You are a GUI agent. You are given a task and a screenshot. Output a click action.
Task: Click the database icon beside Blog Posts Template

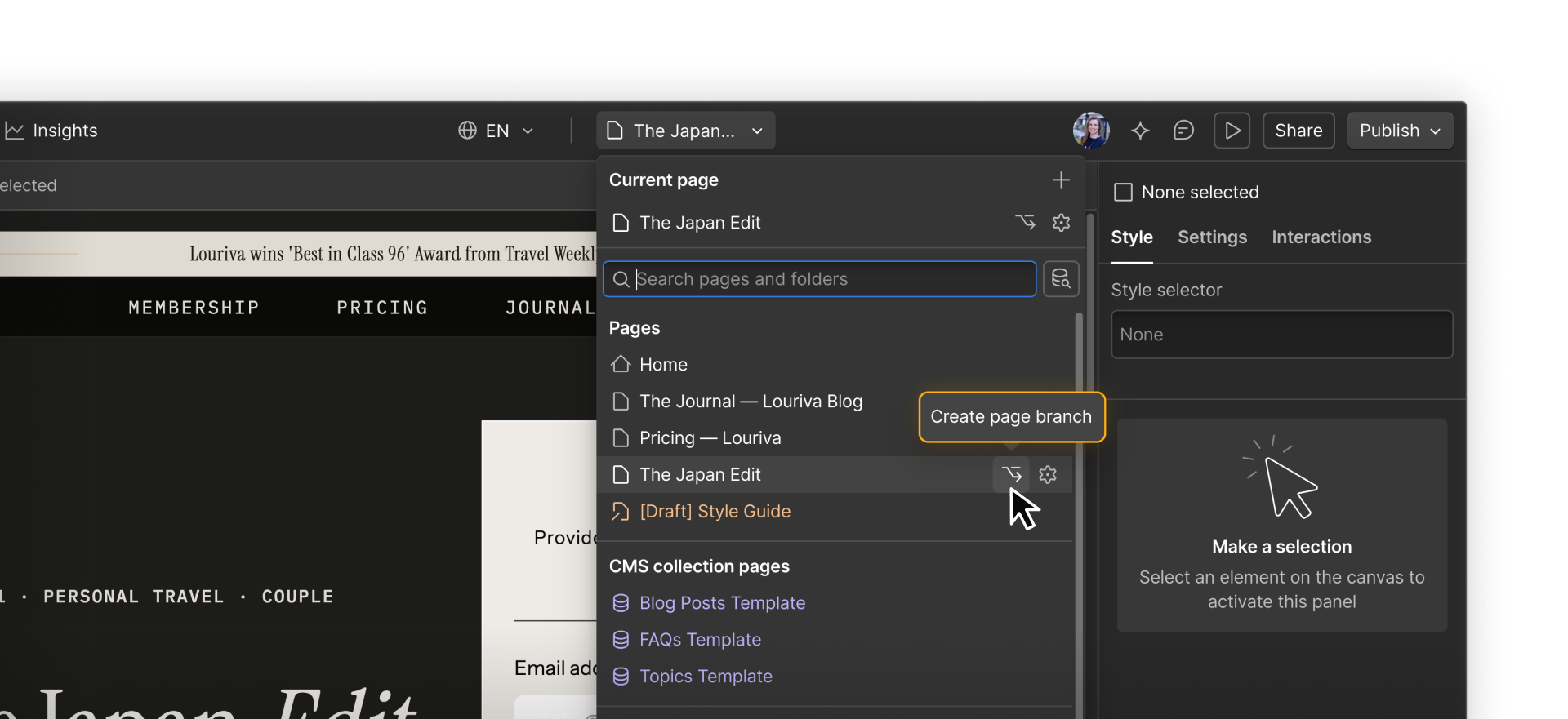click(x=621, y=603)
